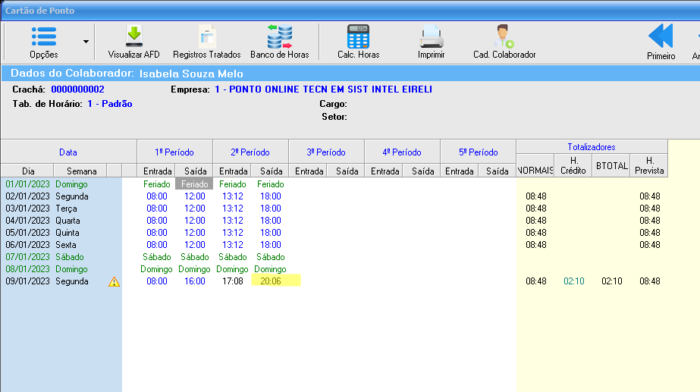The image size is (700, 392).
Task: Click collaborator name Isabela Souza Melo
Action: [x=191, y=74]
